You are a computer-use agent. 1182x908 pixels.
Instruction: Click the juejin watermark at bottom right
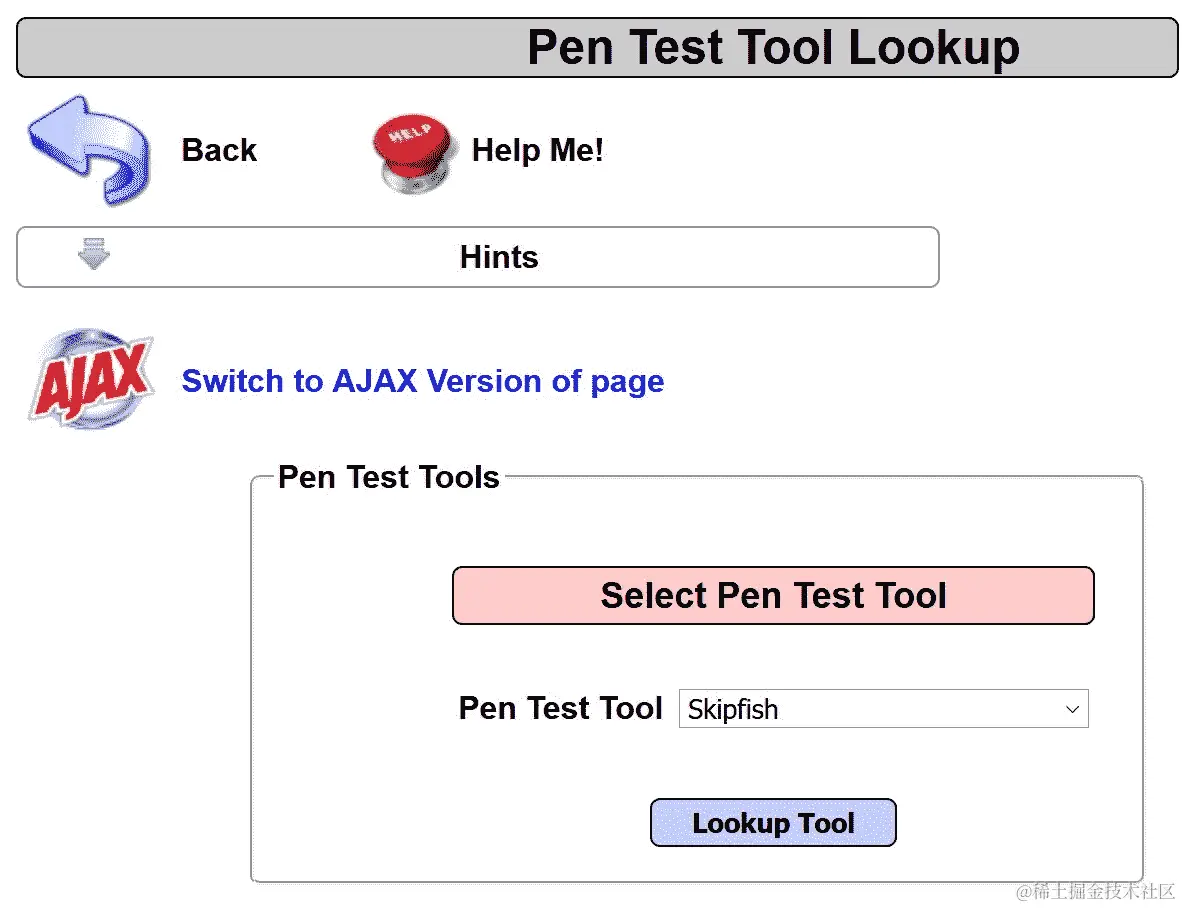click(1096, 891)
